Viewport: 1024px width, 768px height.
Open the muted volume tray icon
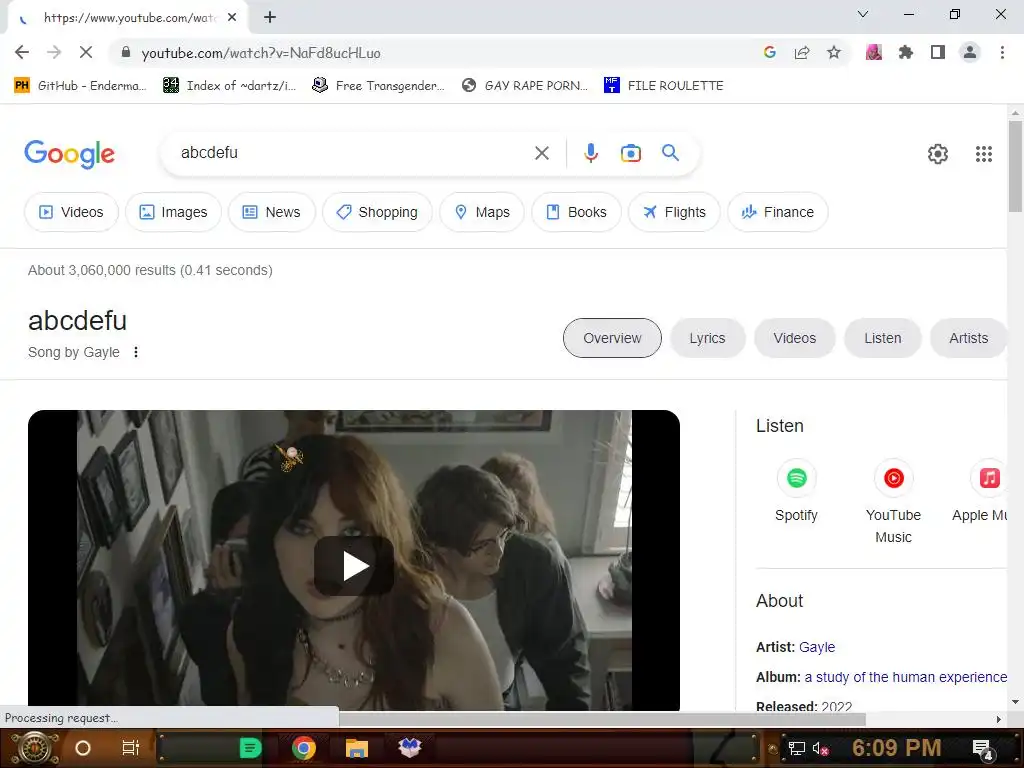point(820,748)
